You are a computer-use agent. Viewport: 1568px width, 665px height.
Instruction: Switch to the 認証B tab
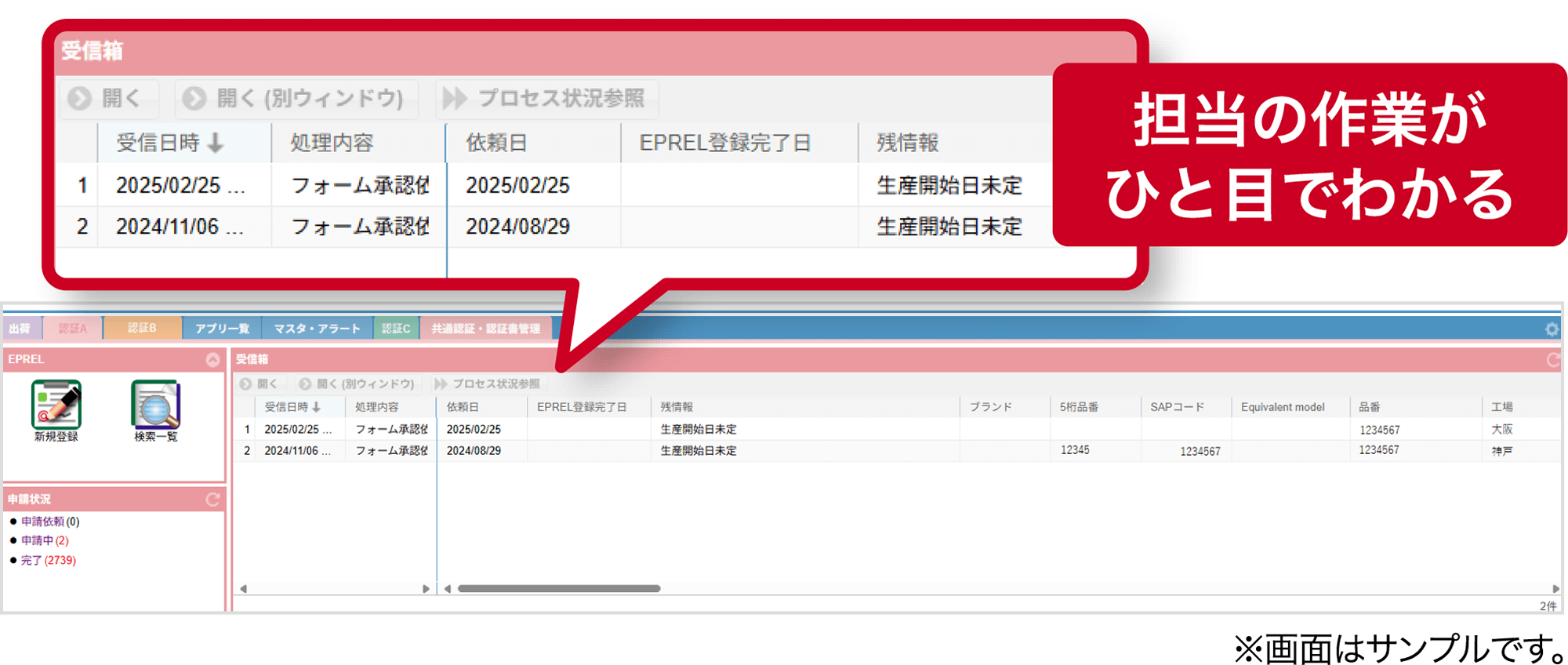142,328
